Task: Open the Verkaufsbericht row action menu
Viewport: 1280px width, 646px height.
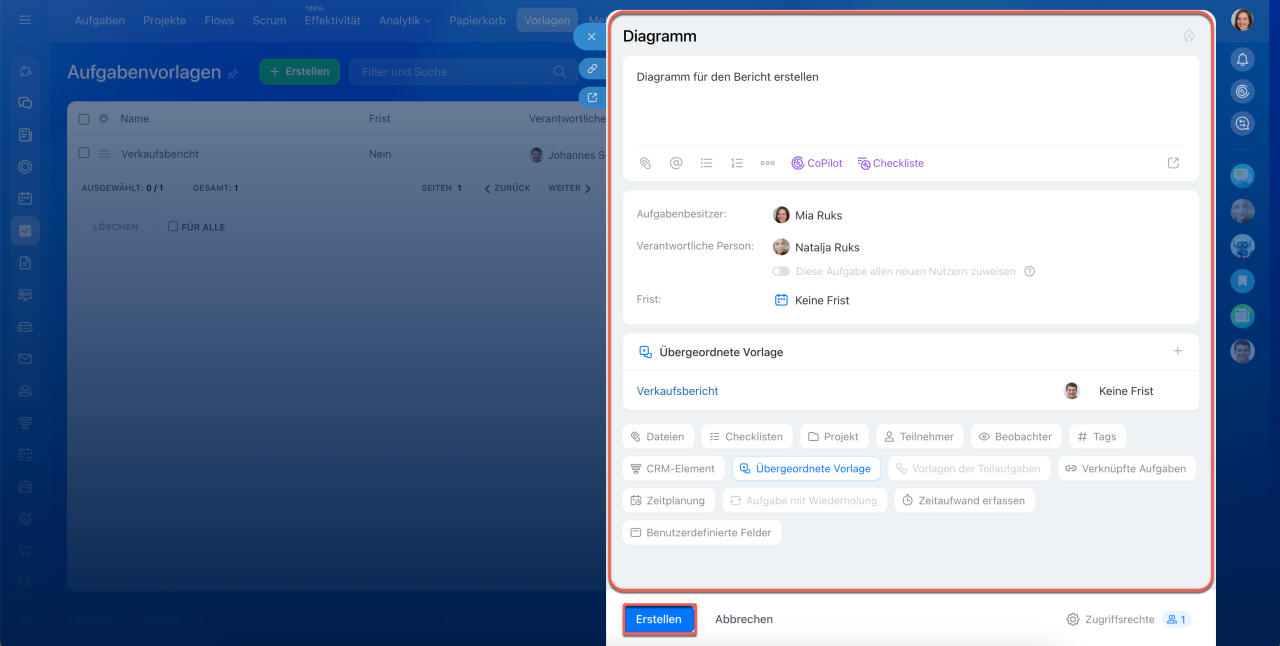Action: 104,154
